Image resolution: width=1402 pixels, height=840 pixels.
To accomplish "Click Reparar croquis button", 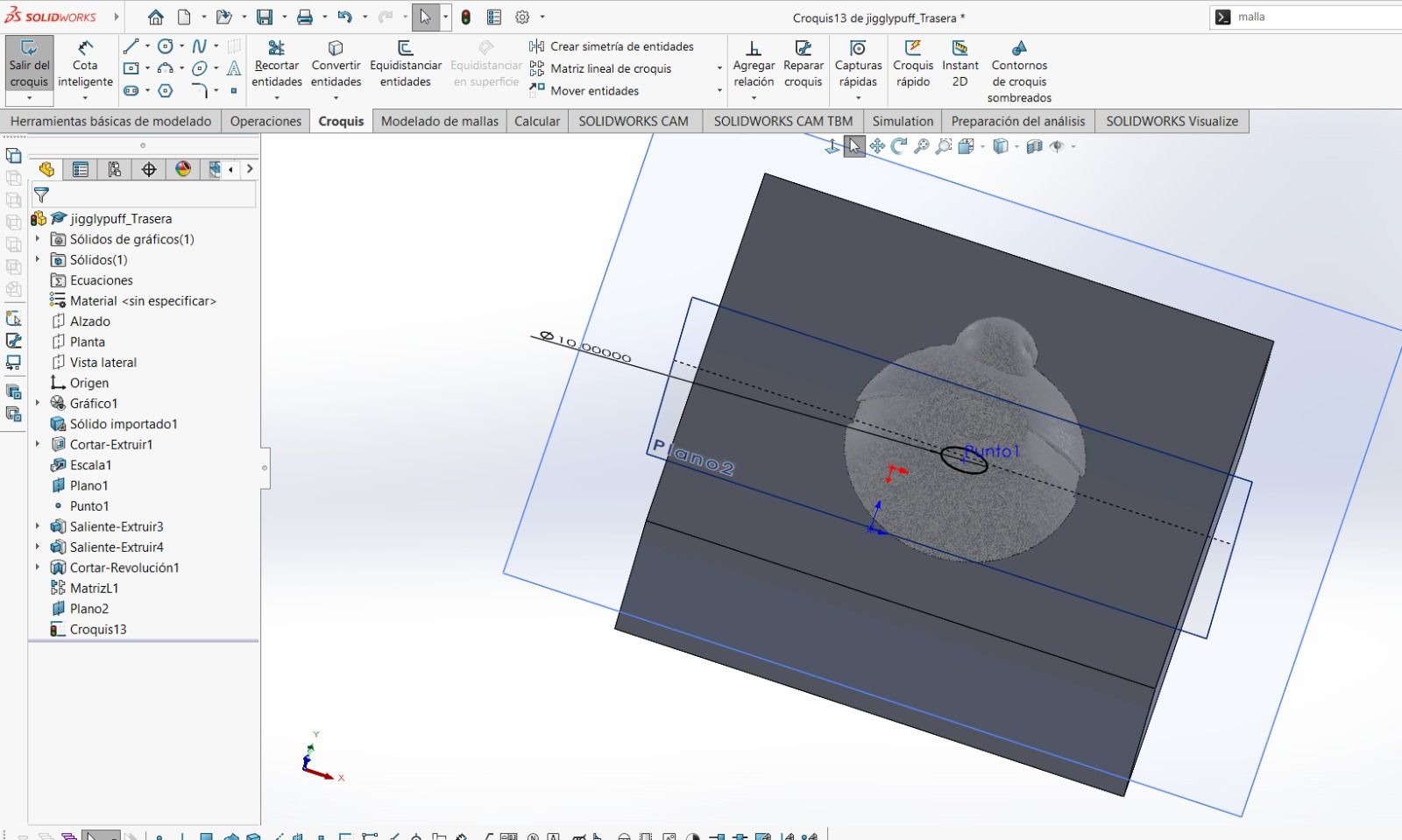I will coord(804,64).
